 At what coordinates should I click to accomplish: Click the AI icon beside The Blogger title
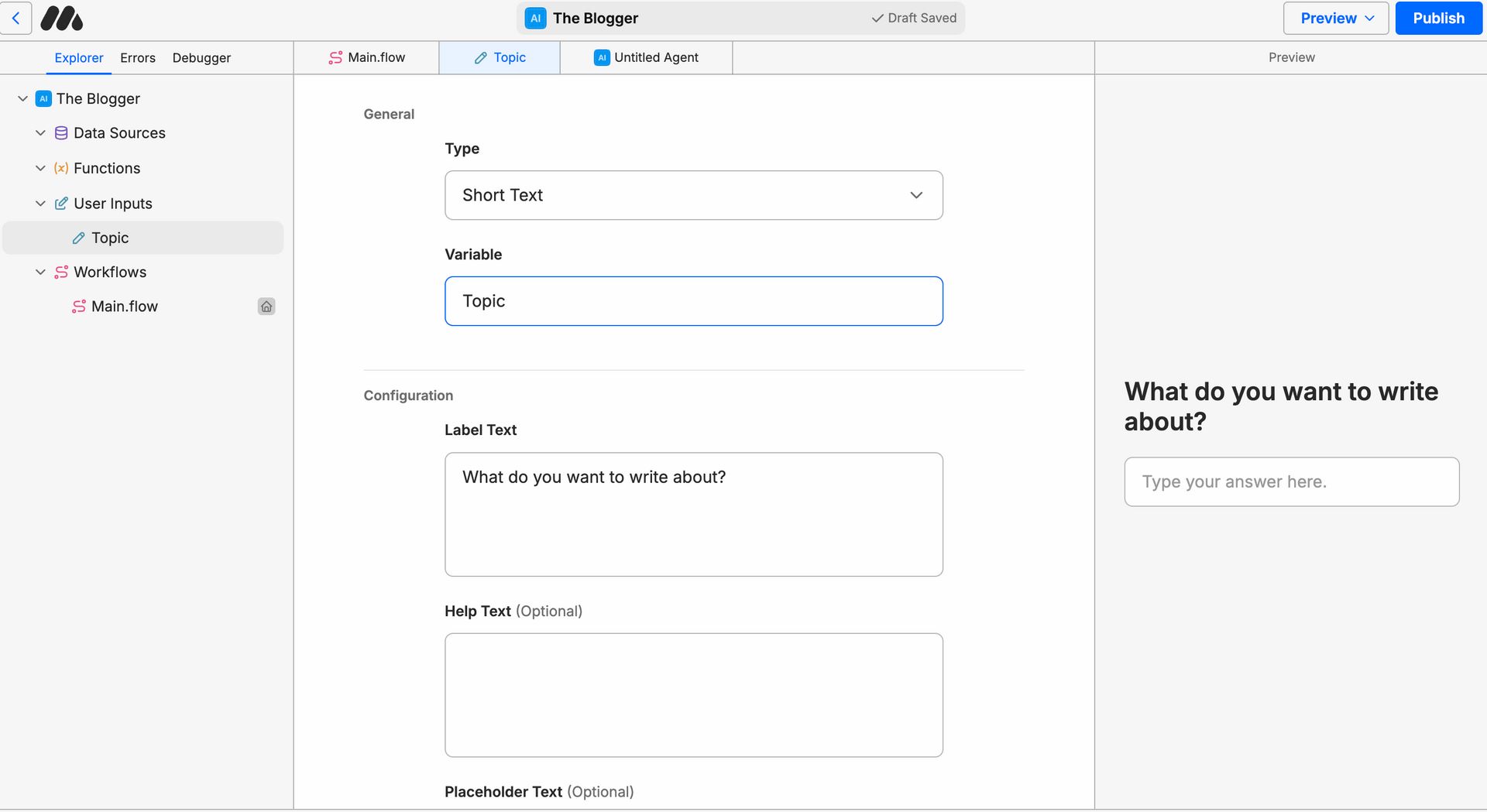(x=535, y=18)
